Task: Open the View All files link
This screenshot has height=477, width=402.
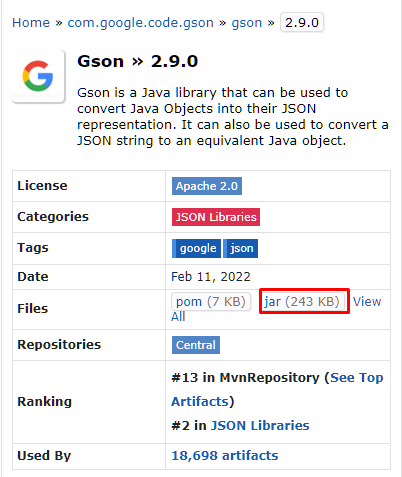Action: tap(367, 302)
